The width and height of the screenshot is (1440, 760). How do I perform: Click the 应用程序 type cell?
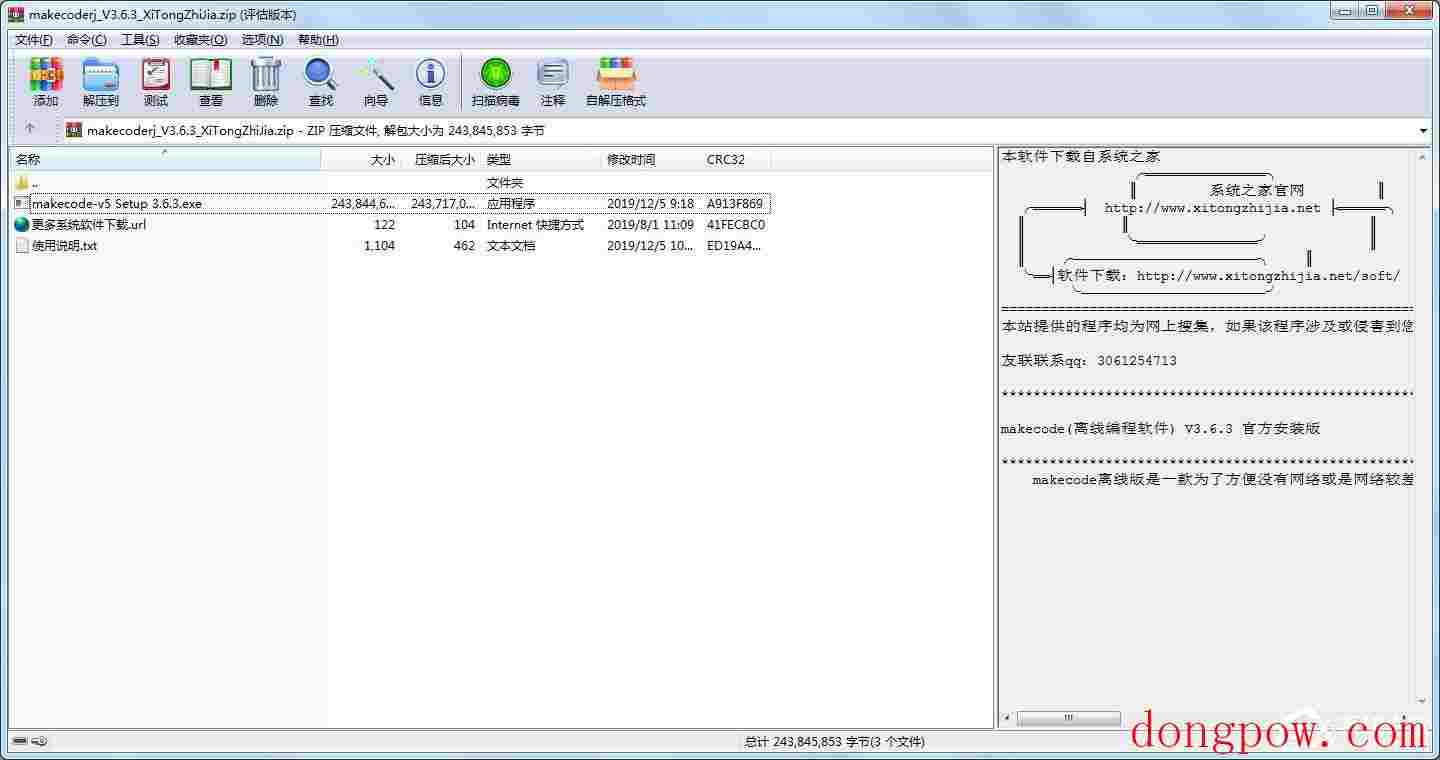pyautogui.click(x=510, y=203)
